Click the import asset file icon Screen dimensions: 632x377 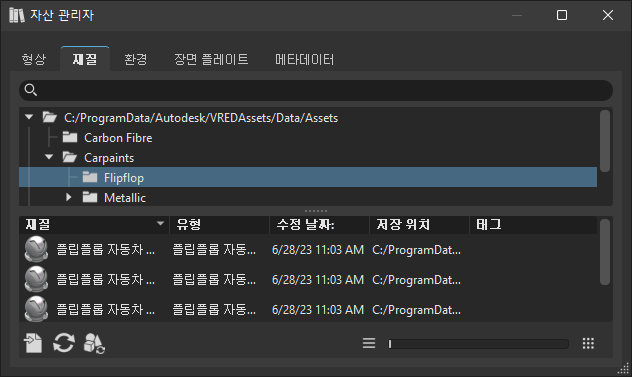(33, 343)
